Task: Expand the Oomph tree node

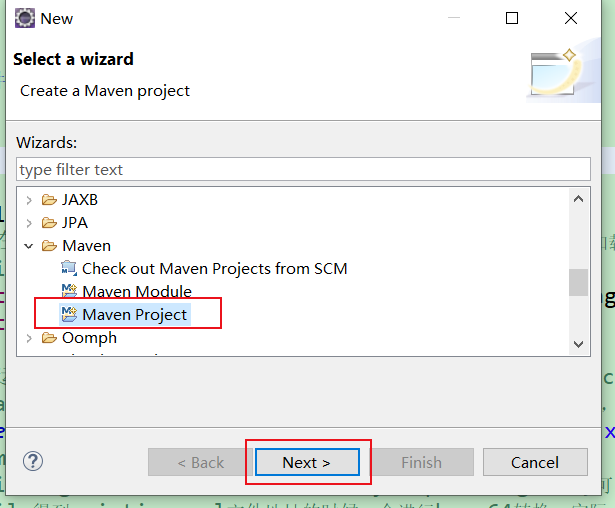Action: point(29,338)
